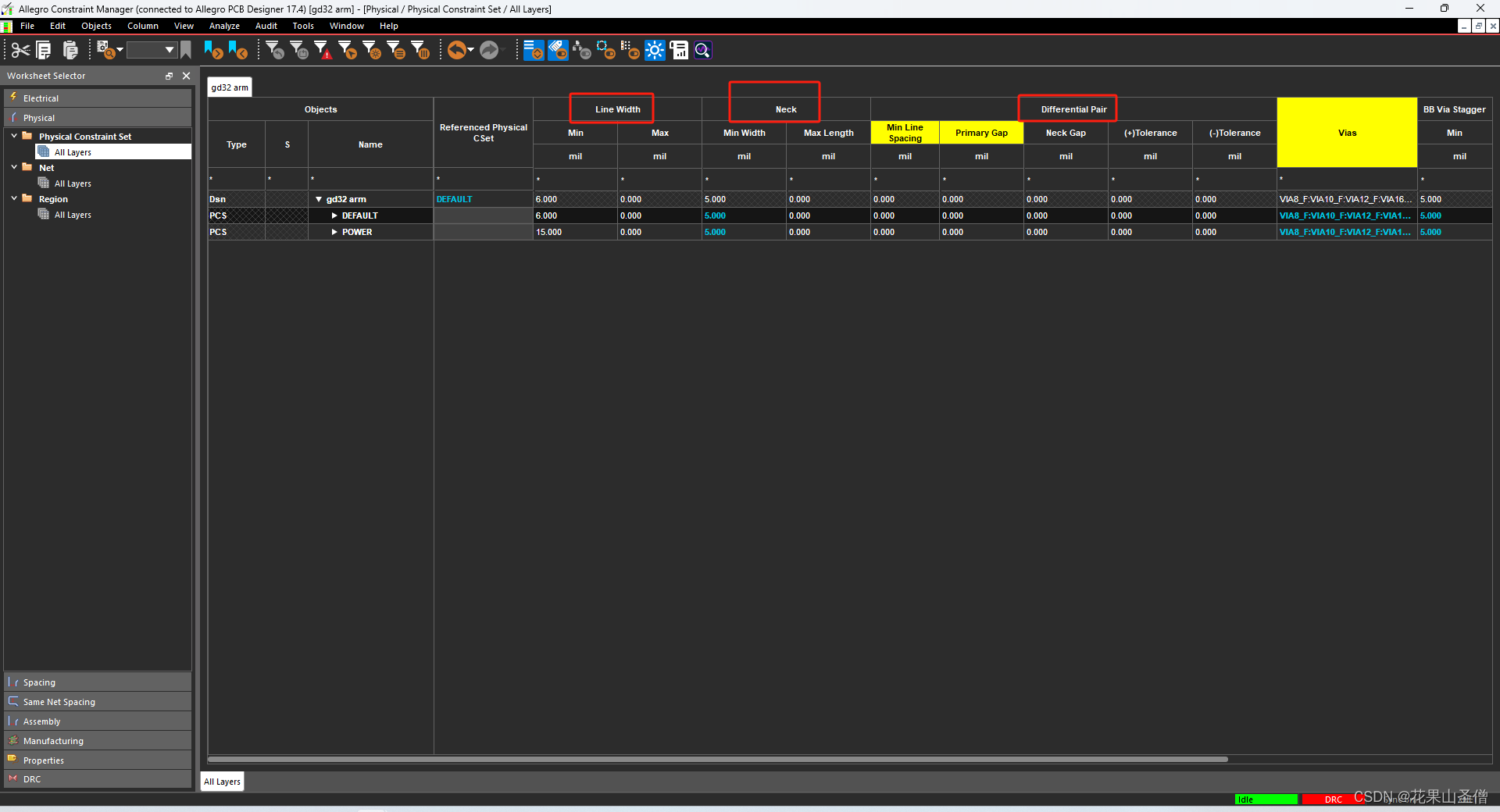The height and width of the screenshot is (812, 1500).
Task: Click the yellow Min Line Spacing header
Action: [x=905, y=133]
